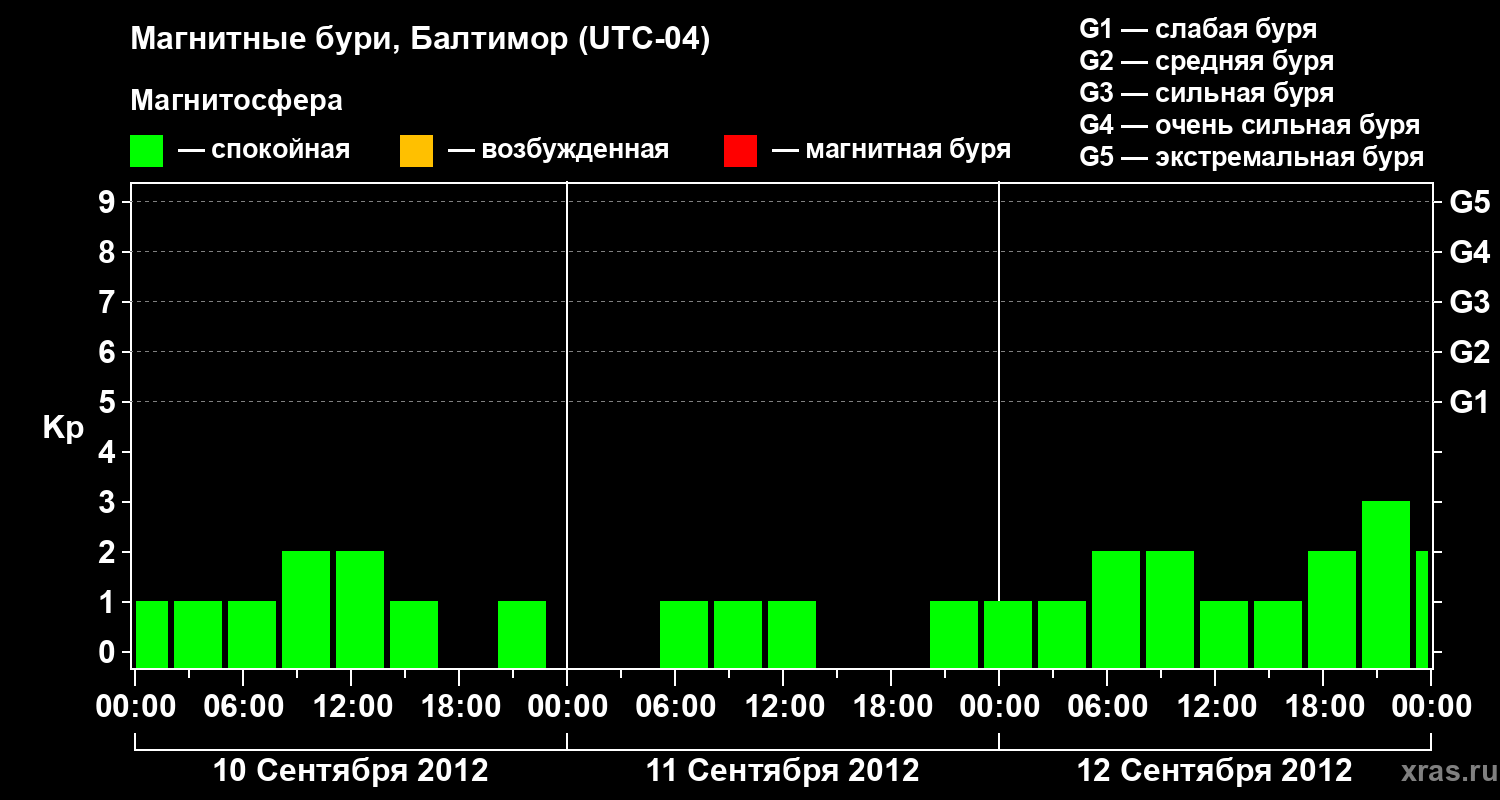
Task: Click the G2 label on the right axis
Action: click(1469, 352)
